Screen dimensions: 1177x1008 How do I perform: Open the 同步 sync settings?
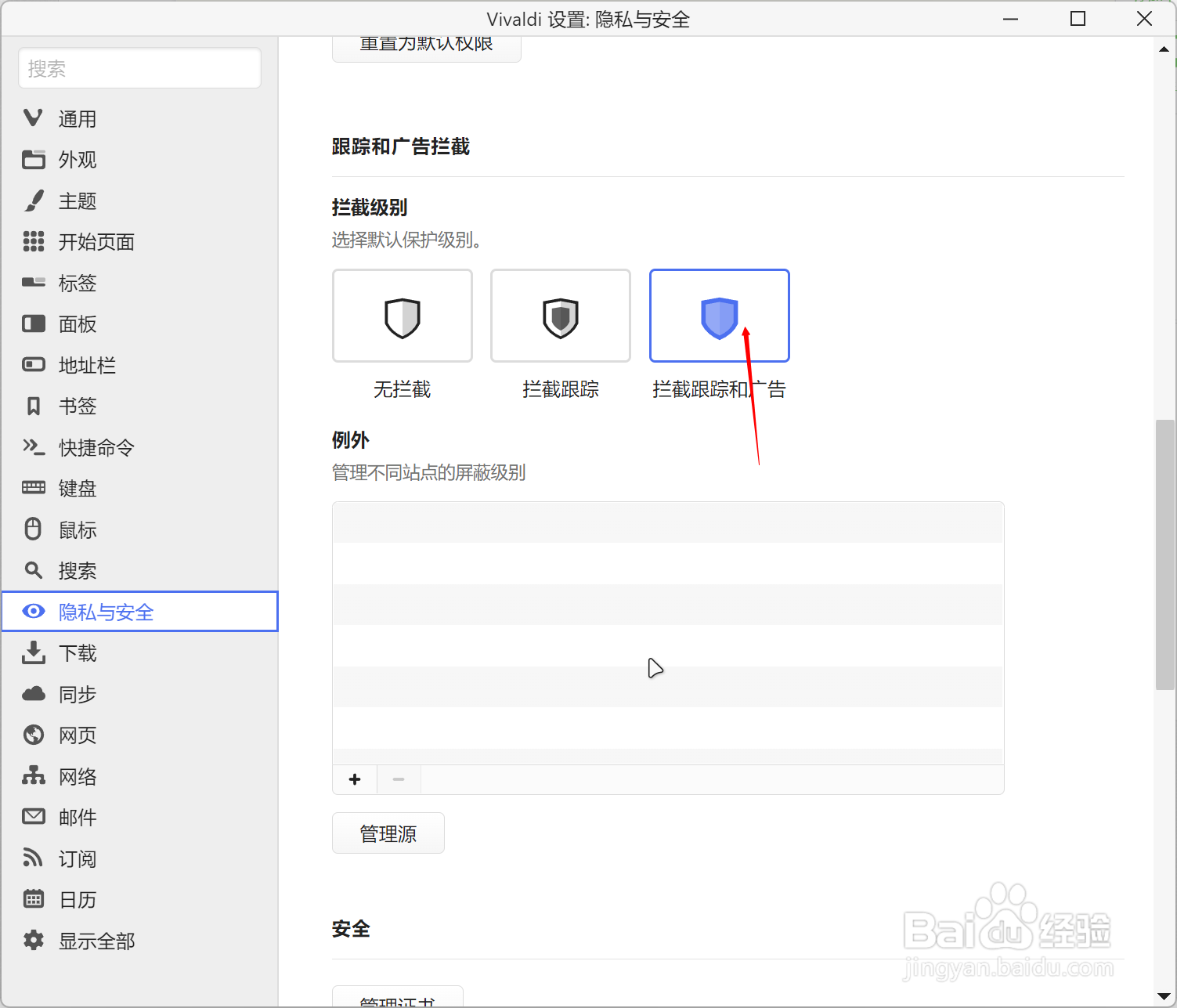77,694
